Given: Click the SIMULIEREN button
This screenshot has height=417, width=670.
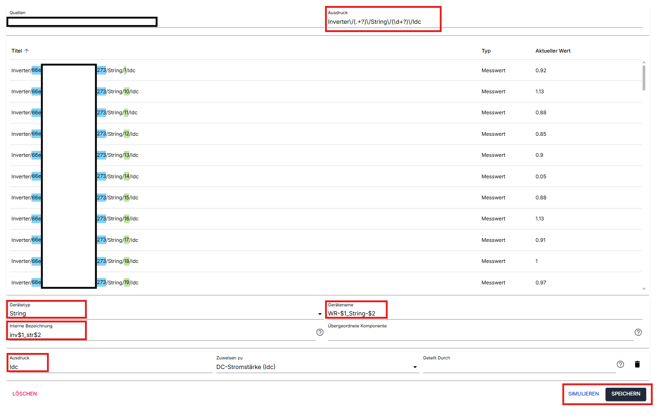Looking at the screenshot, I should tap(583, 394).
